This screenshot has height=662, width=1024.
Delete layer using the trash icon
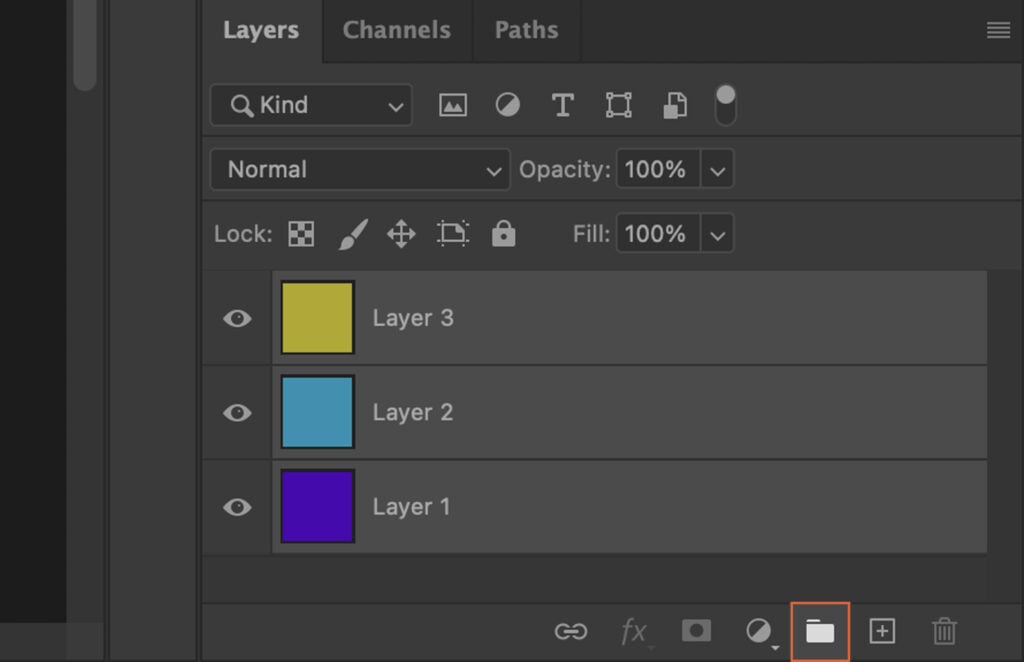(x=944, y=631)
